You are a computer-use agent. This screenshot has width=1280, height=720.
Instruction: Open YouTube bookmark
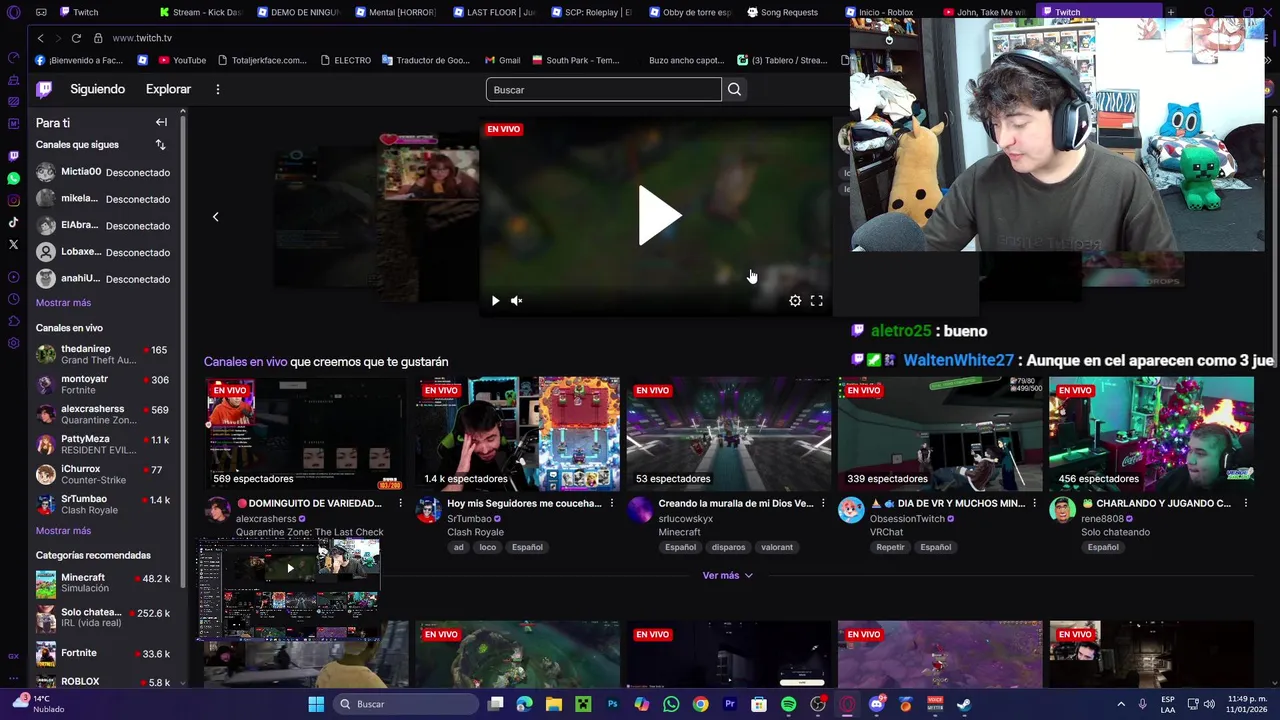pos(181,60)
